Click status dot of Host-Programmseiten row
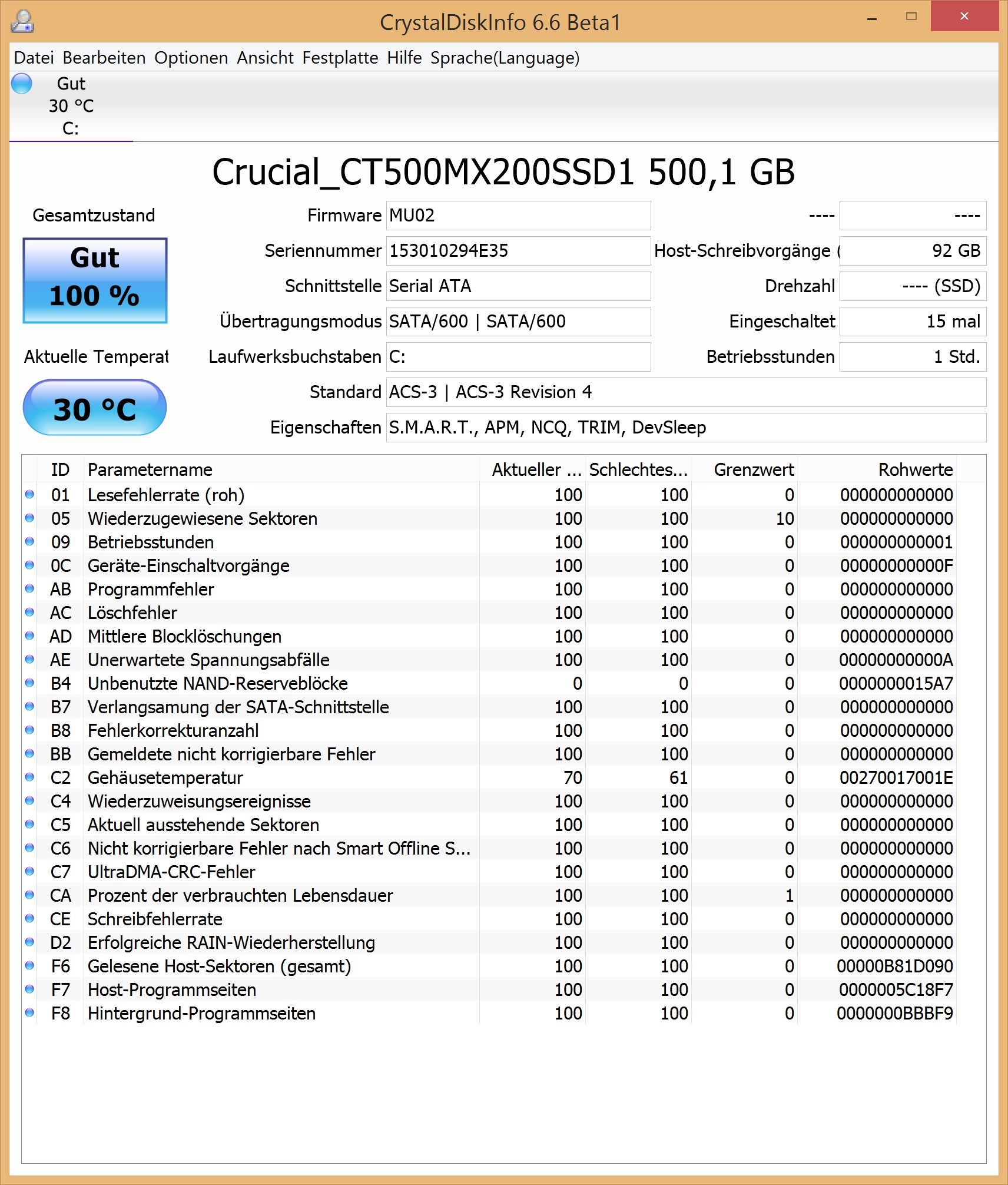The image size is (1008, 1185). tap(29, 989)
